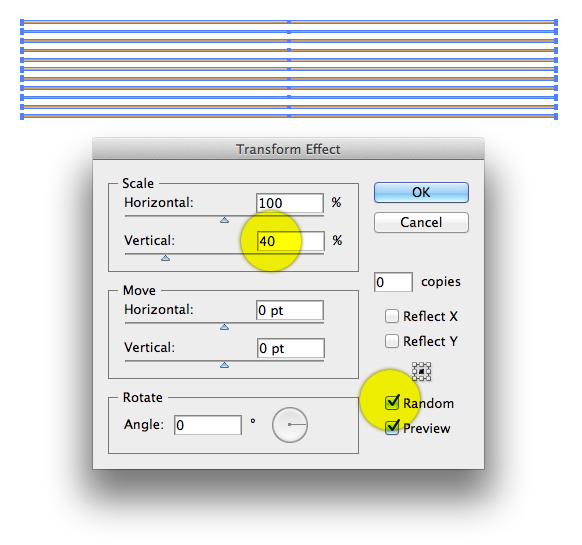
Task: Click the reference point locator icon
Action: tap(421, 371)
